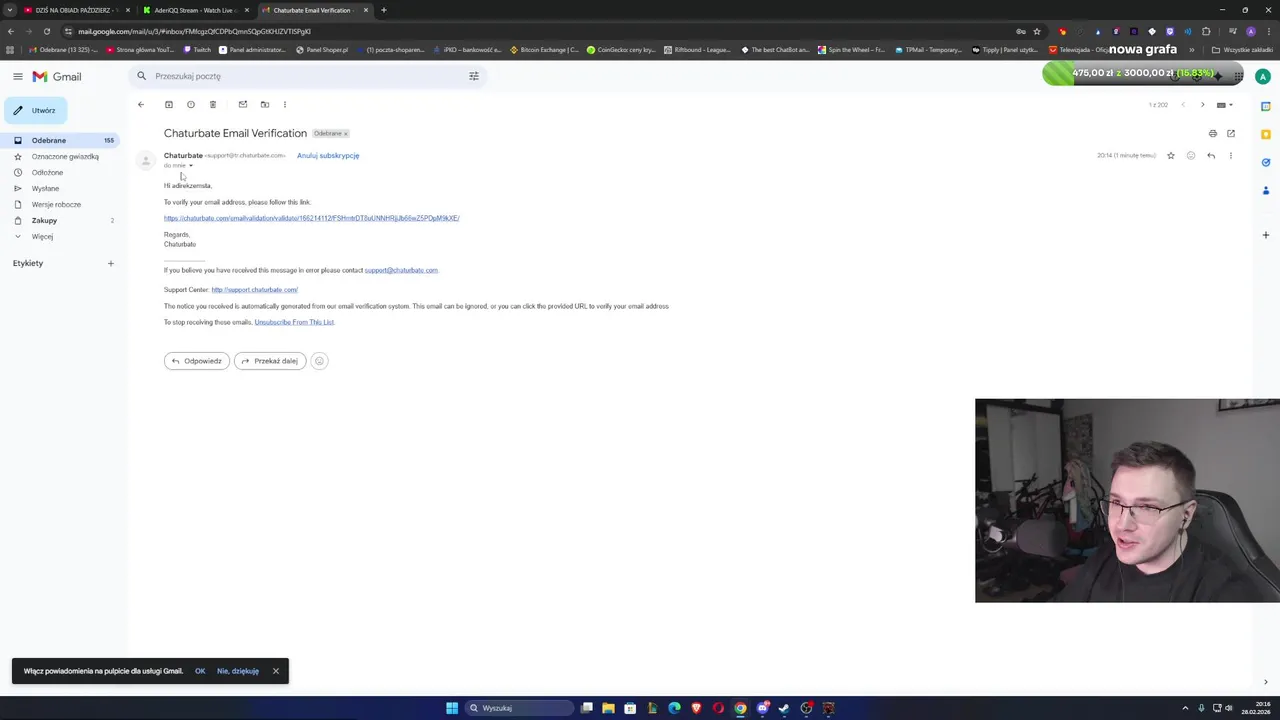Open Contacts side panel
1280x720 pixels.
(1265, 190)
